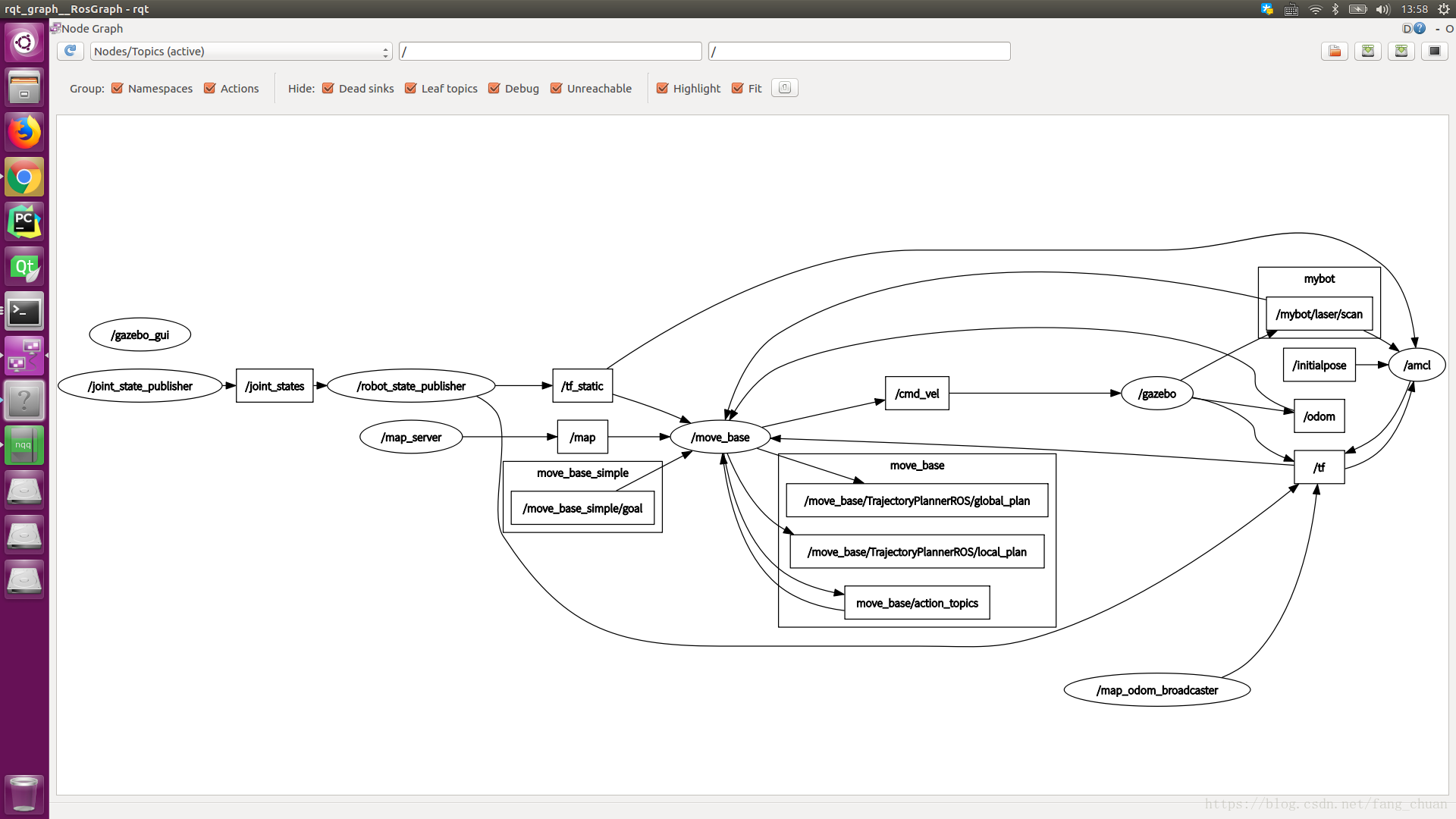Select the Node Graph menu item
The image size is (1456, 819).
coord(91,28)
